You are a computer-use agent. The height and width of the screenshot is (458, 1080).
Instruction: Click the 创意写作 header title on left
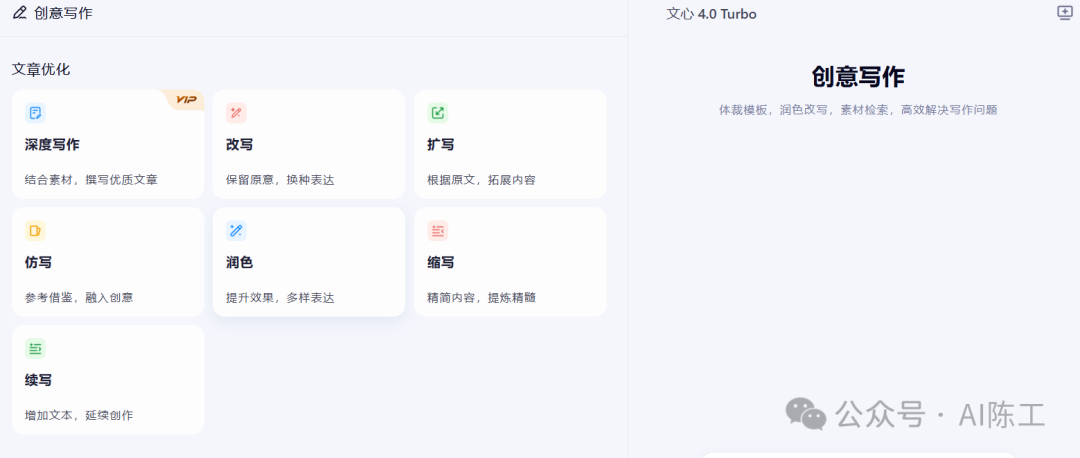64,13
